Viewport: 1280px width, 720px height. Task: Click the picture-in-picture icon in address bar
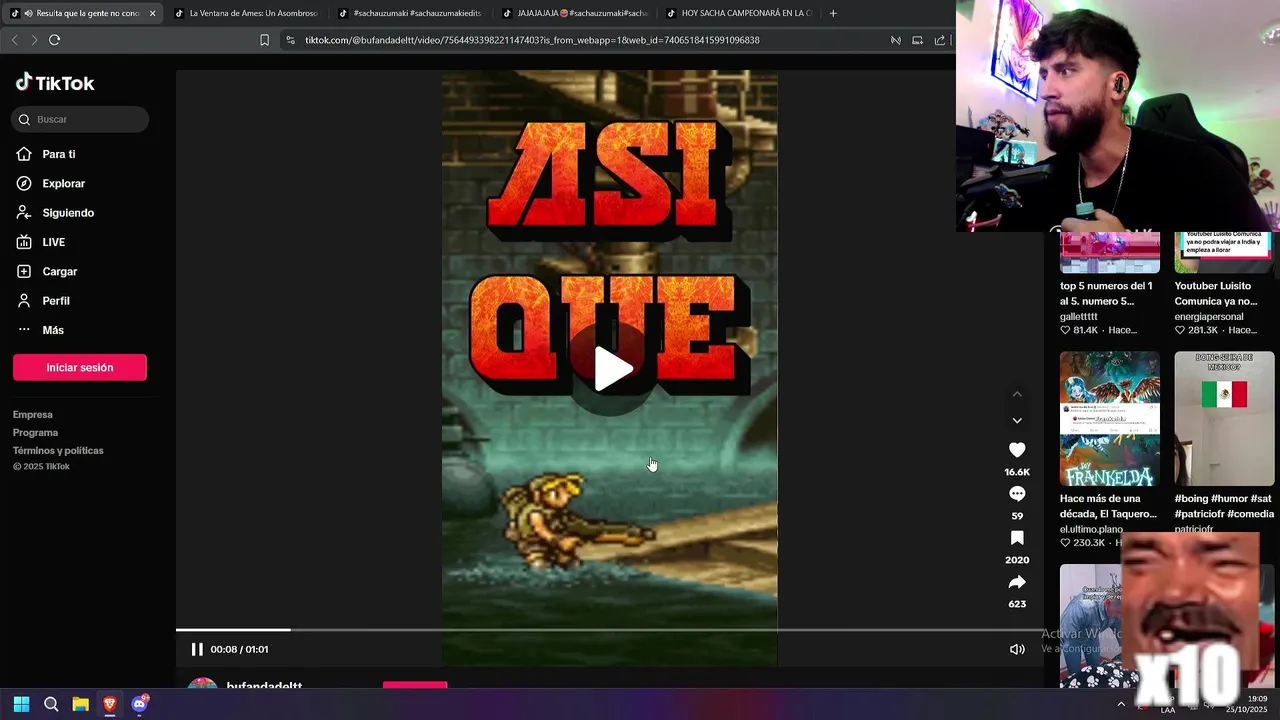(917, 40)
